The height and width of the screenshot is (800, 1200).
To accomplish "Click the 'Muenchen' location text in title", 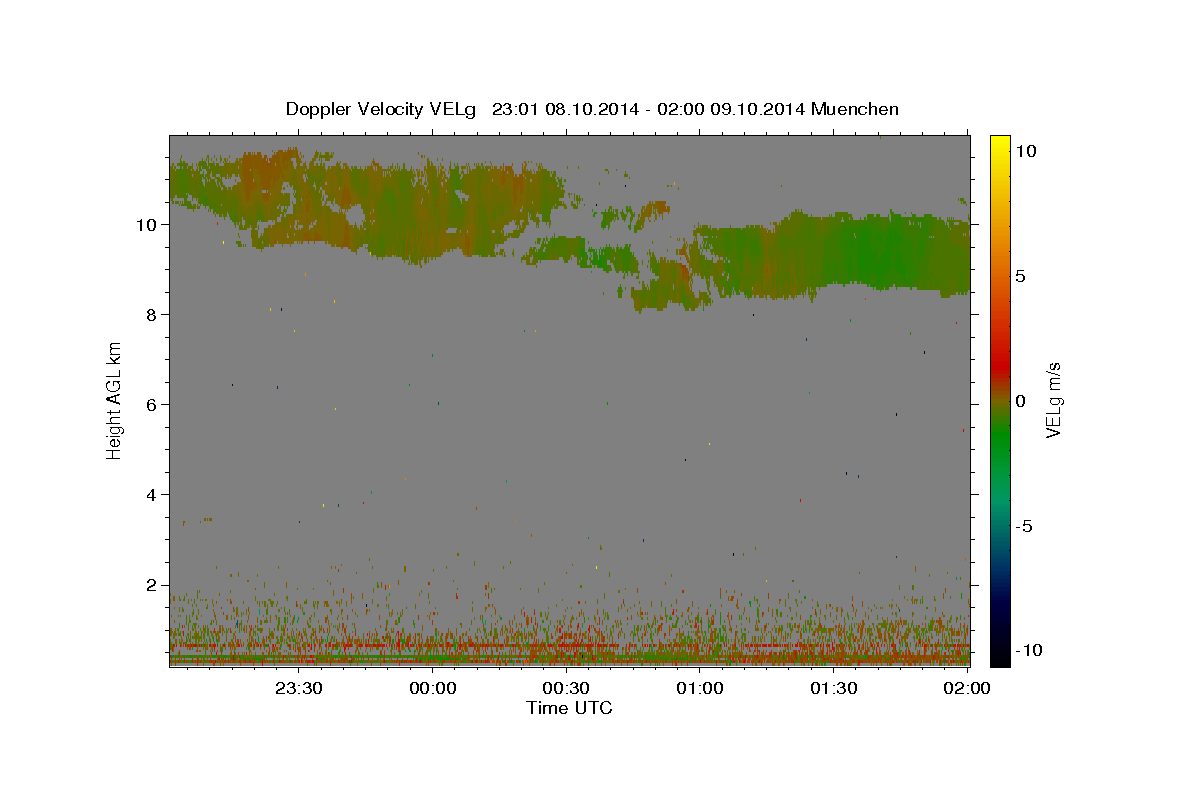I will point(855,109).
